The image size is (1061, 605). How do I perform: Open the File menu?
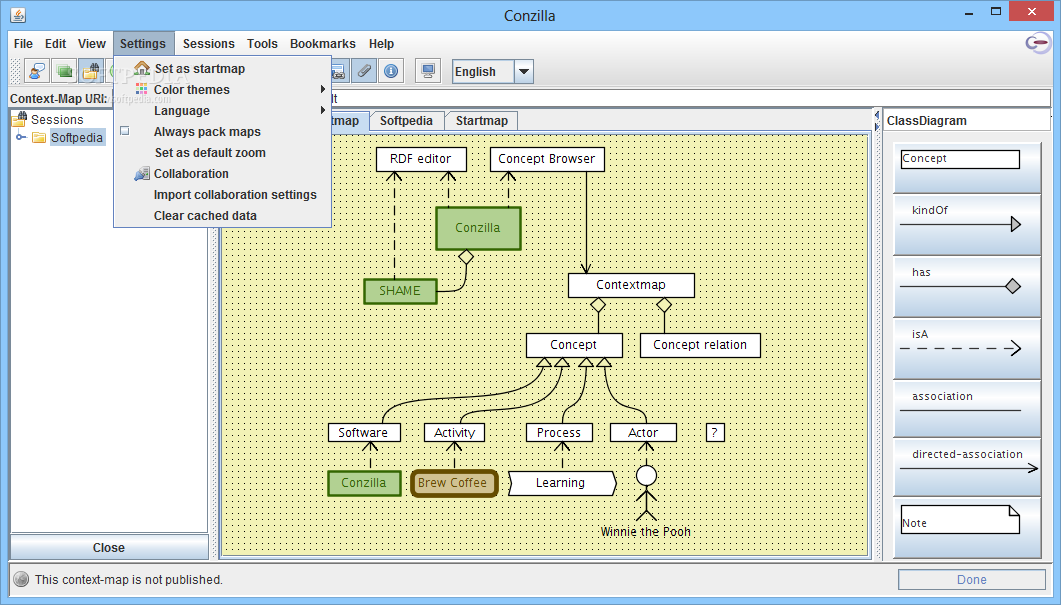(23, 43)
